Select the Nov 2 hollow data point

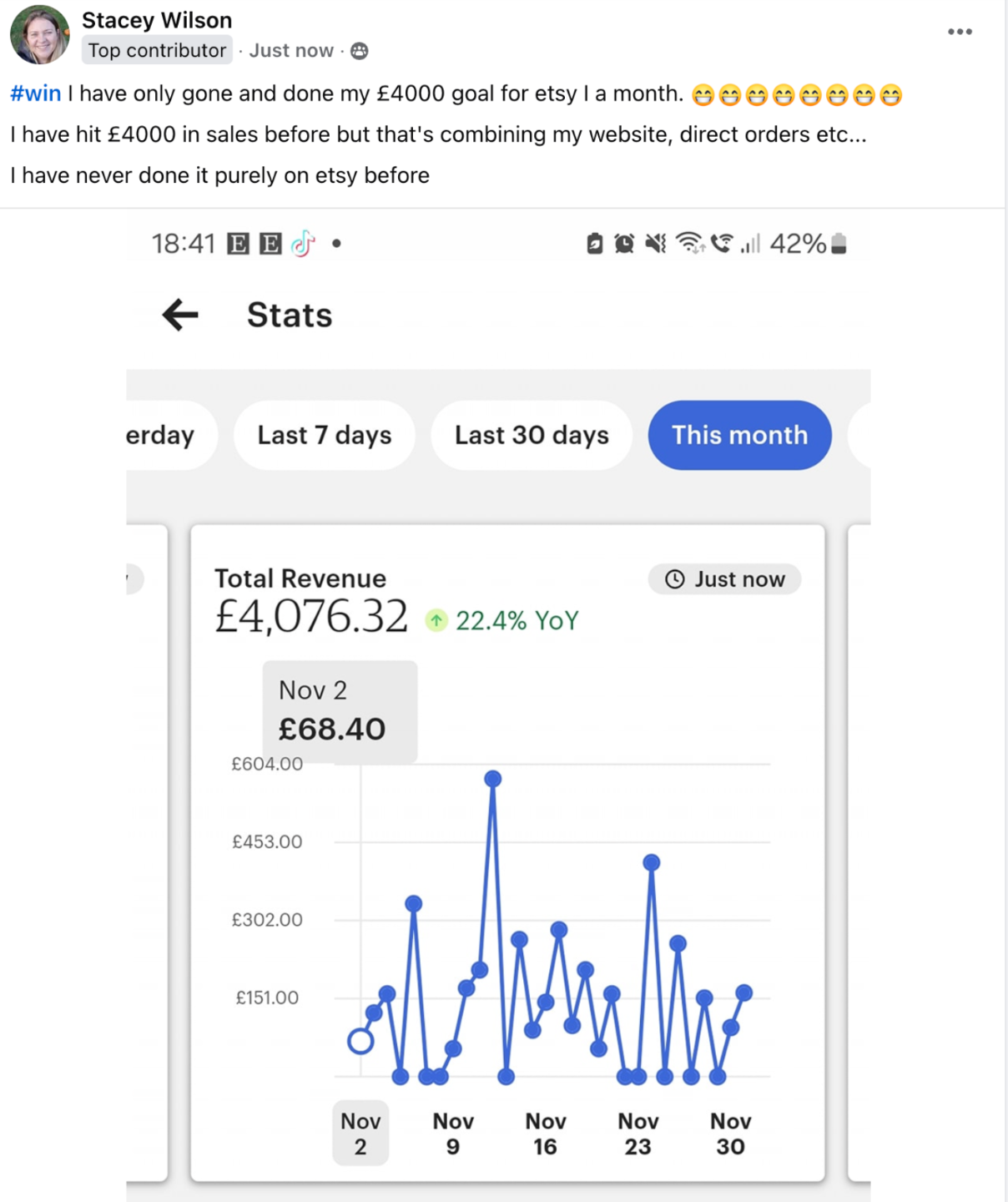(x=360, y=1041)
